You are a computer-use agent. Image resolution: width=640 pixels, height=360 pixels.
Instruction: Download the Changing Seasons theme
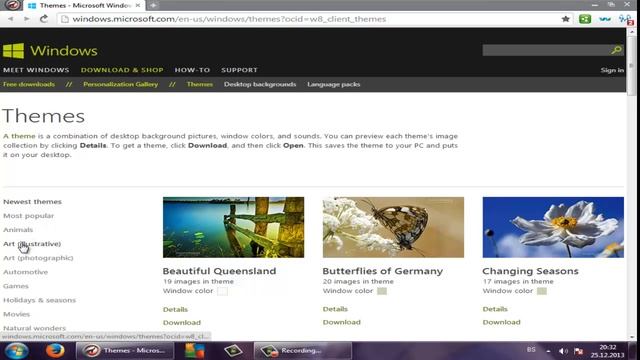pos(501,322)
